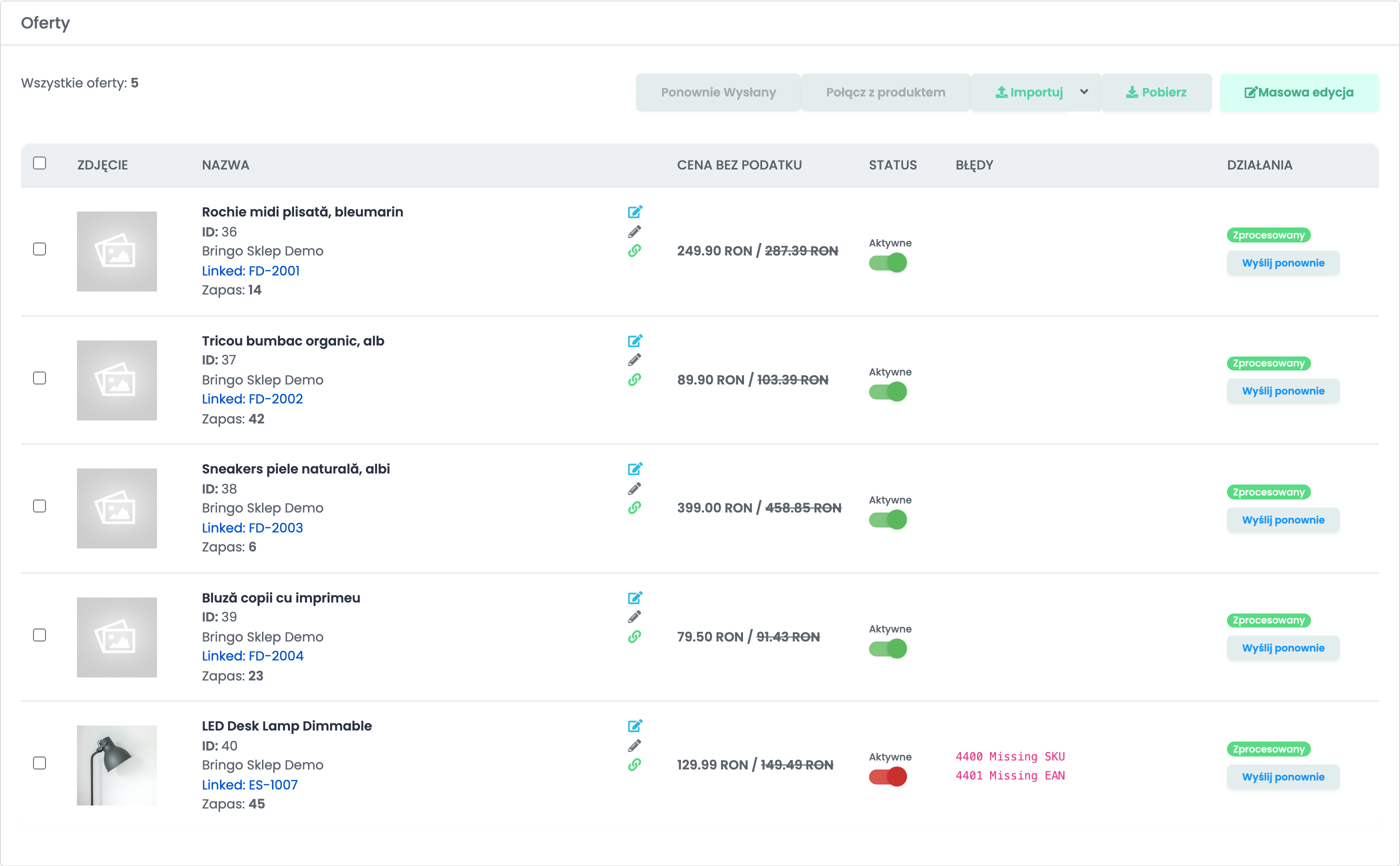
Task: Expand the Importuj dropdown arrow
Action: coord(1084,92)
